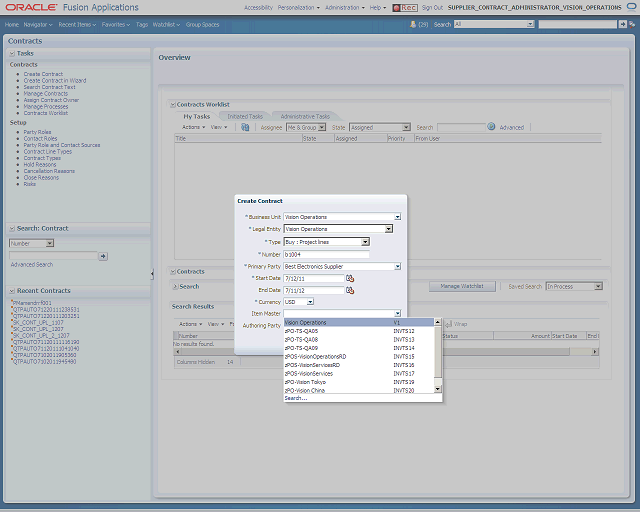Open the Saved Search dropdown
Screen dimensions: 640x512
(598, 287)
